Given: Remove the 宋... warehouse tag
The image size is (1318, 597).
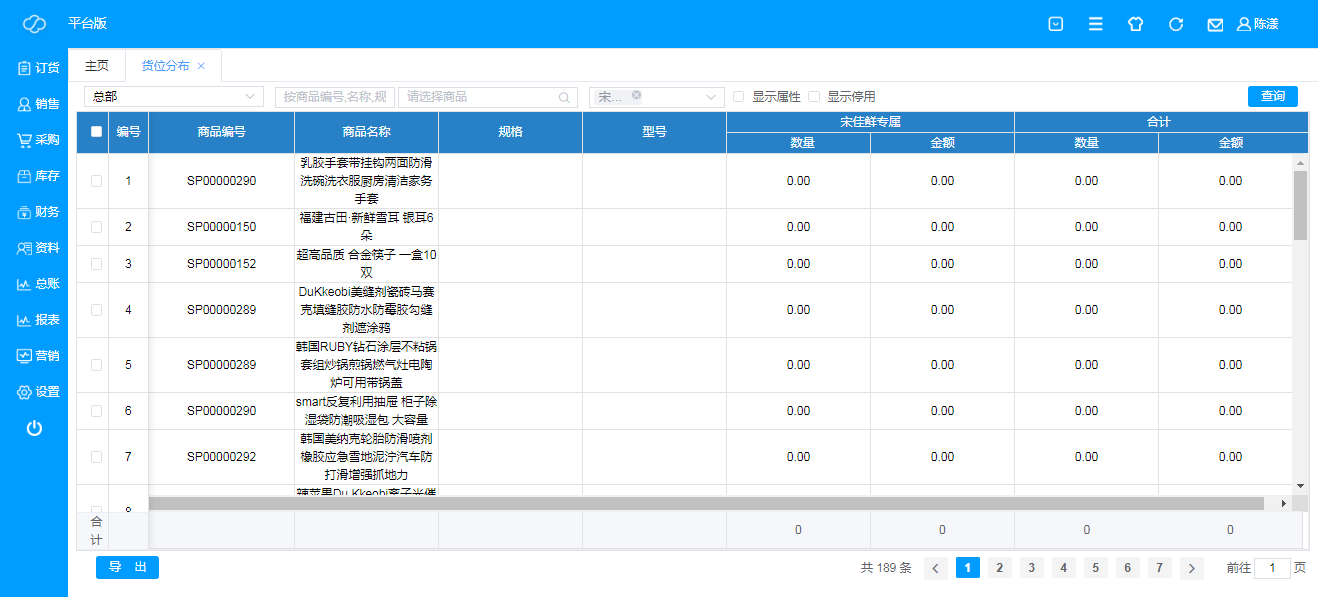Looking at the screenshot, I should (636, 95).
